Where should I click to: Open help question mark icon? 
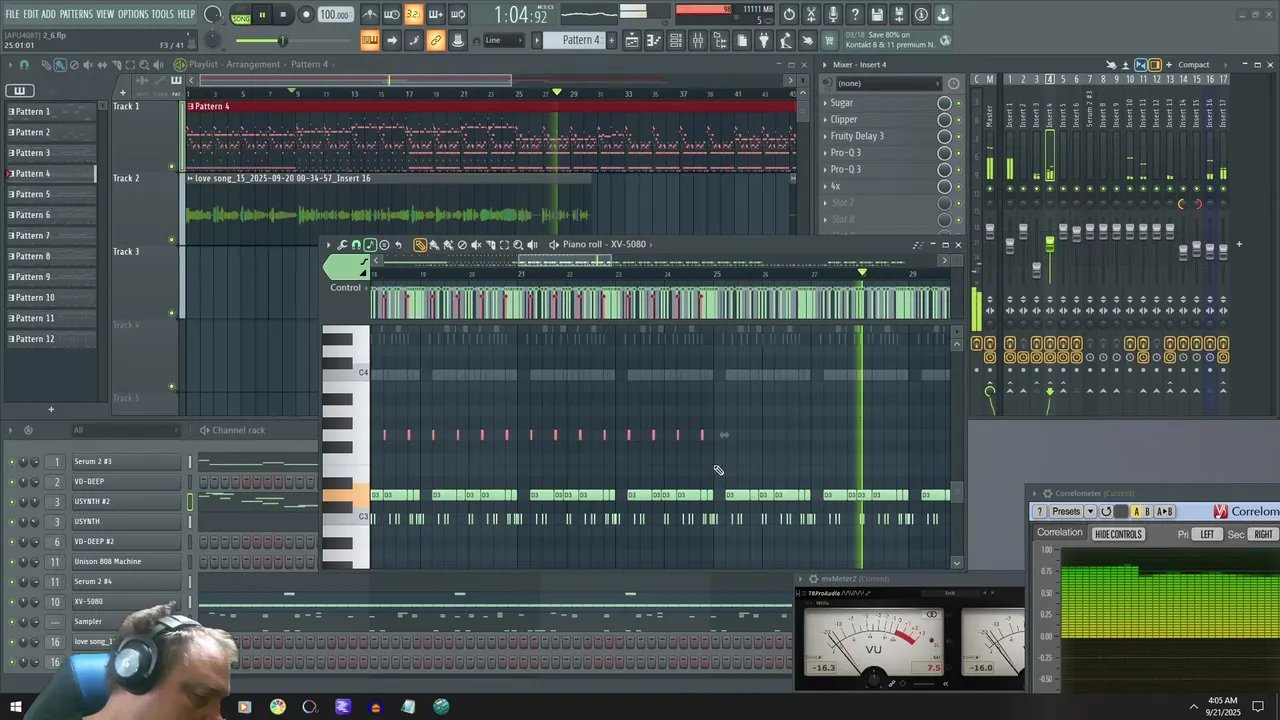tap(855, 15)
